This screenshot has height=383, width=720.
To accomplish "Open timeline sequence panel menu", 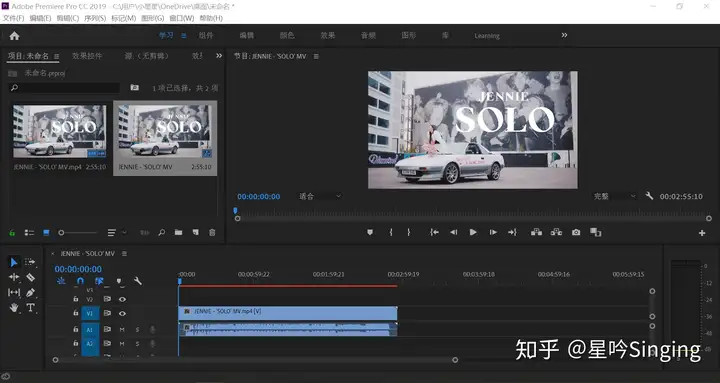I will point(124,253).
